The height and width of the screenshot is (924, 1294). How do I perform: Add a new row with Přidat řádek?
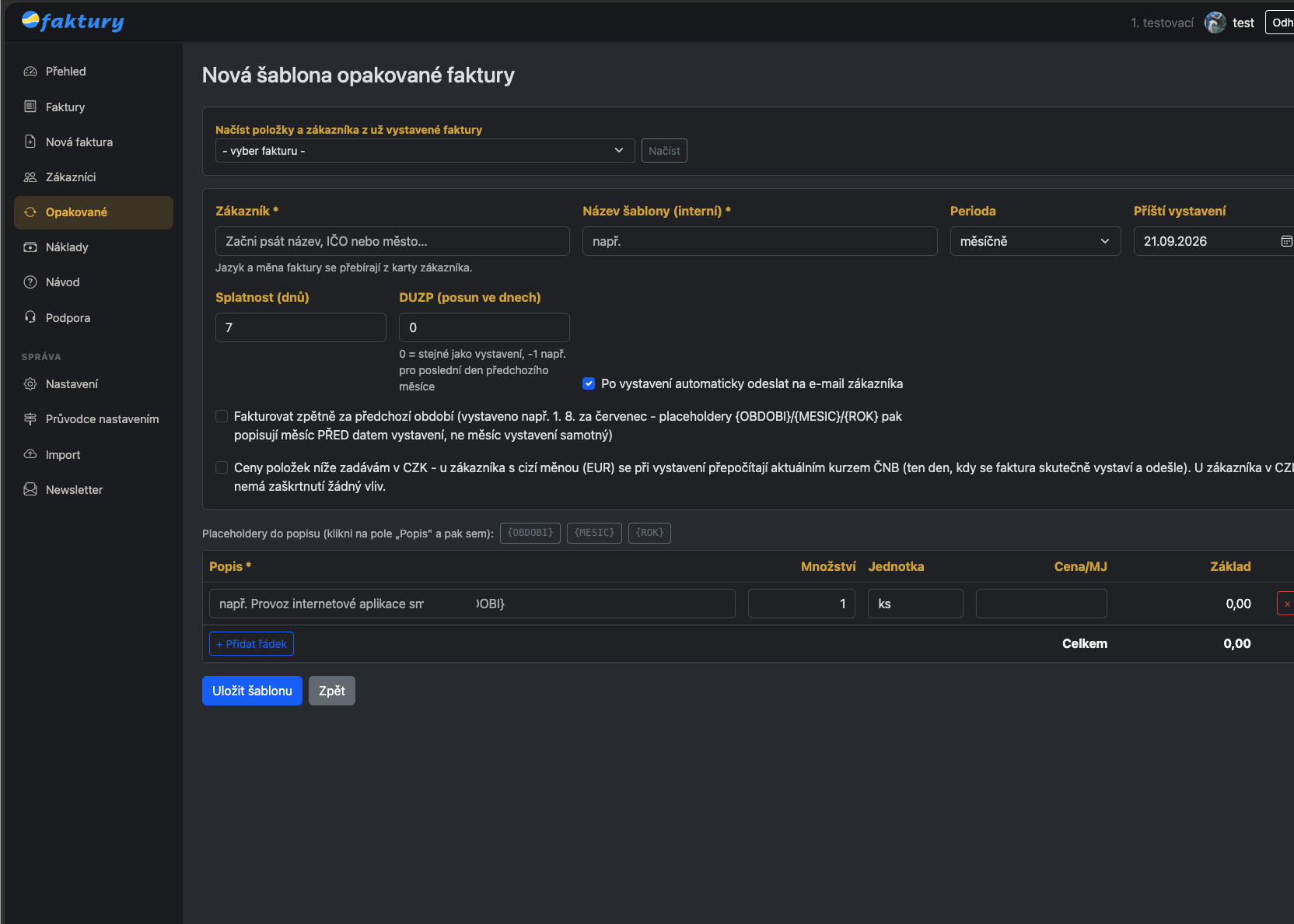(251, 644)
